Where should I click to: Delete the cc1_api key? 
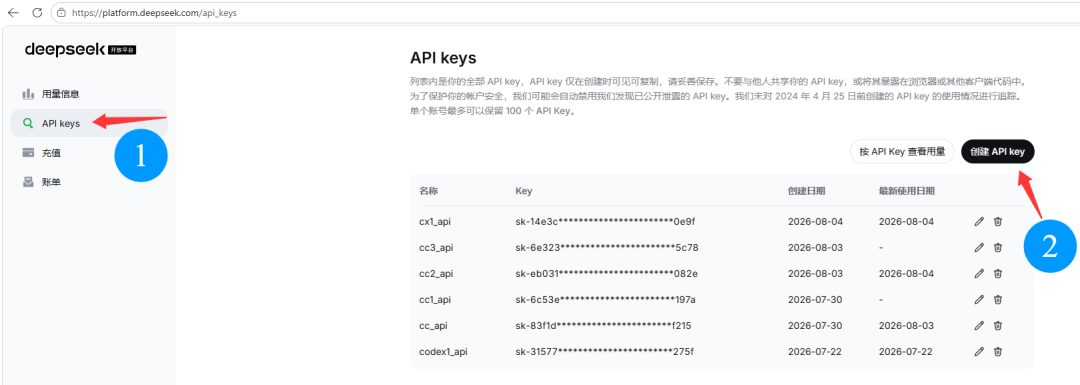tap(997, 300)
